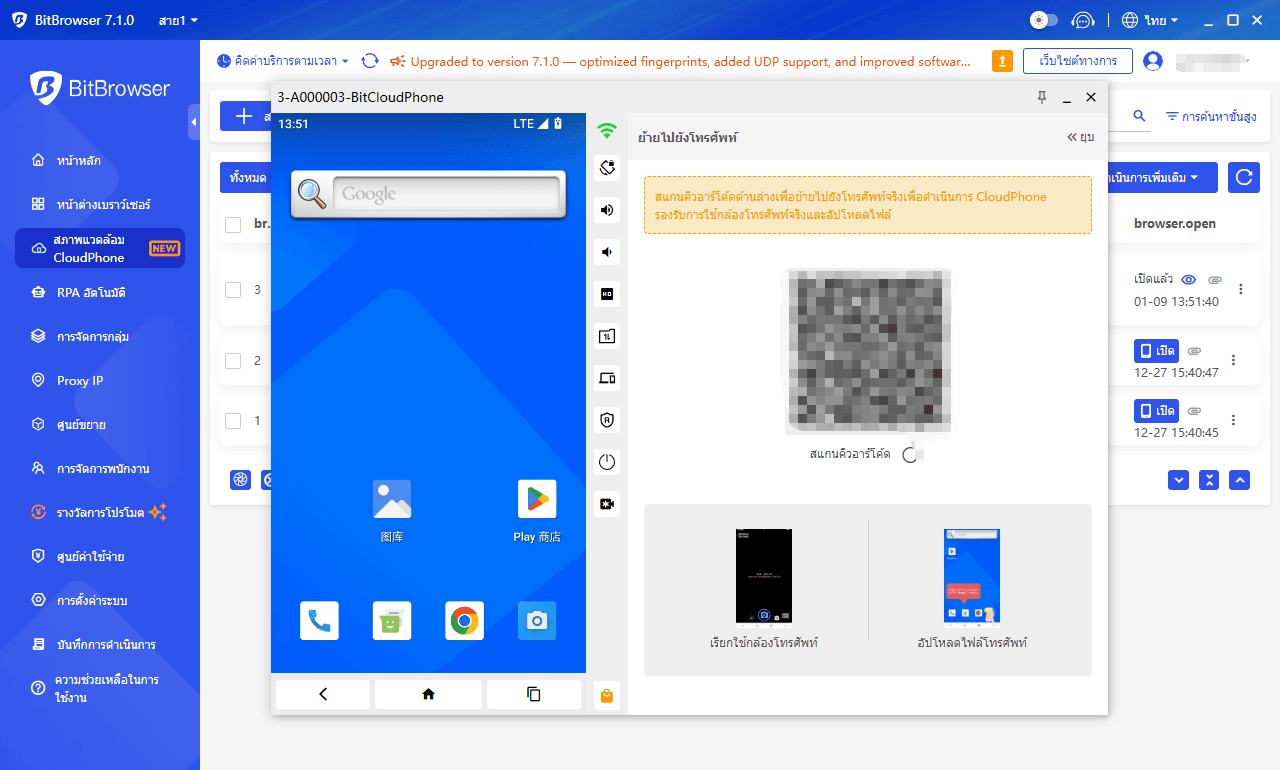Image resolution: width=1280 pixels, height=770 pixels.
Task: Tick the checkbox for row 3
Action: point(233,290)
